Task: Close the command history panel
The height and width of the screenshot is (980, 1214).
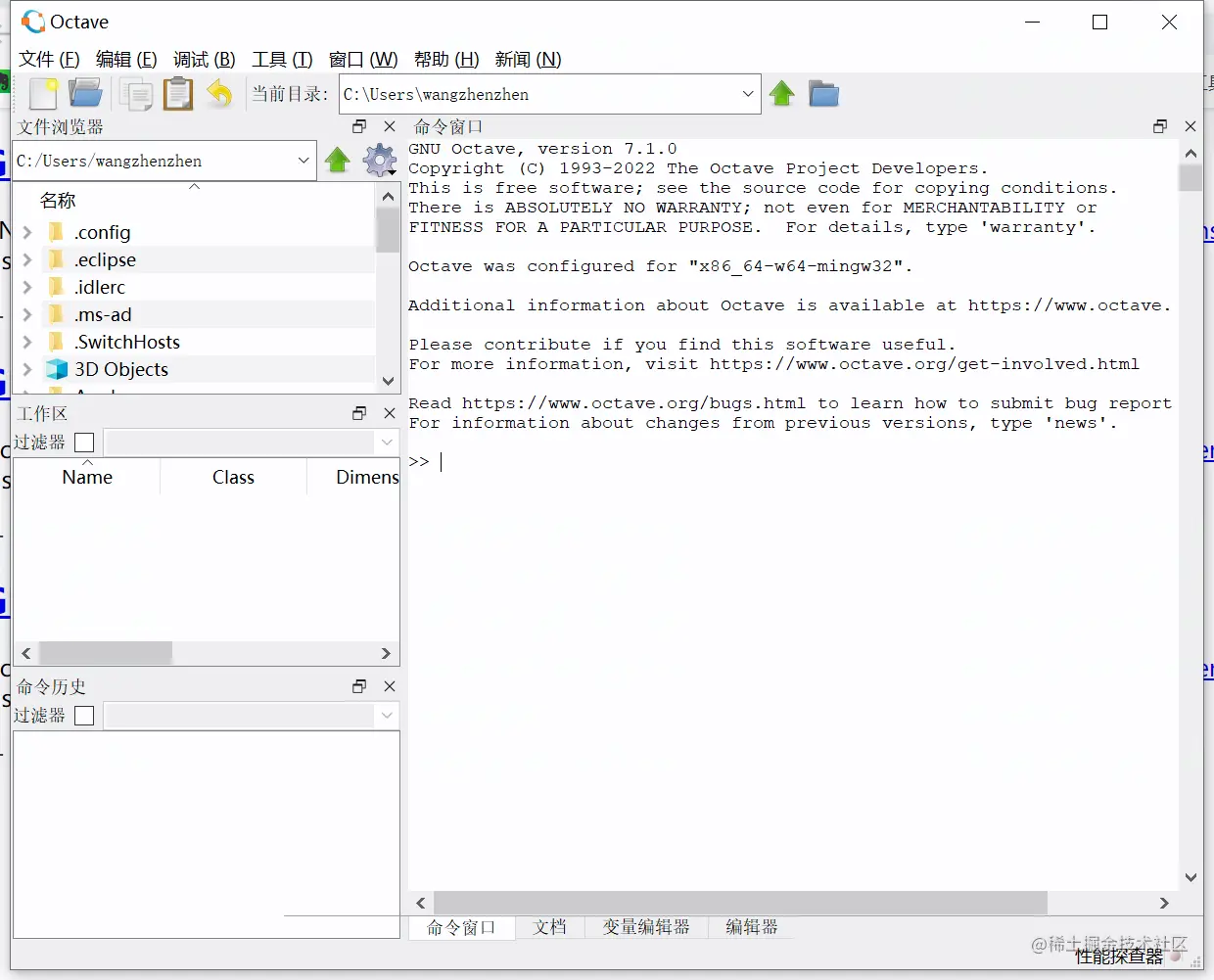Action: (x=390, y=686)
